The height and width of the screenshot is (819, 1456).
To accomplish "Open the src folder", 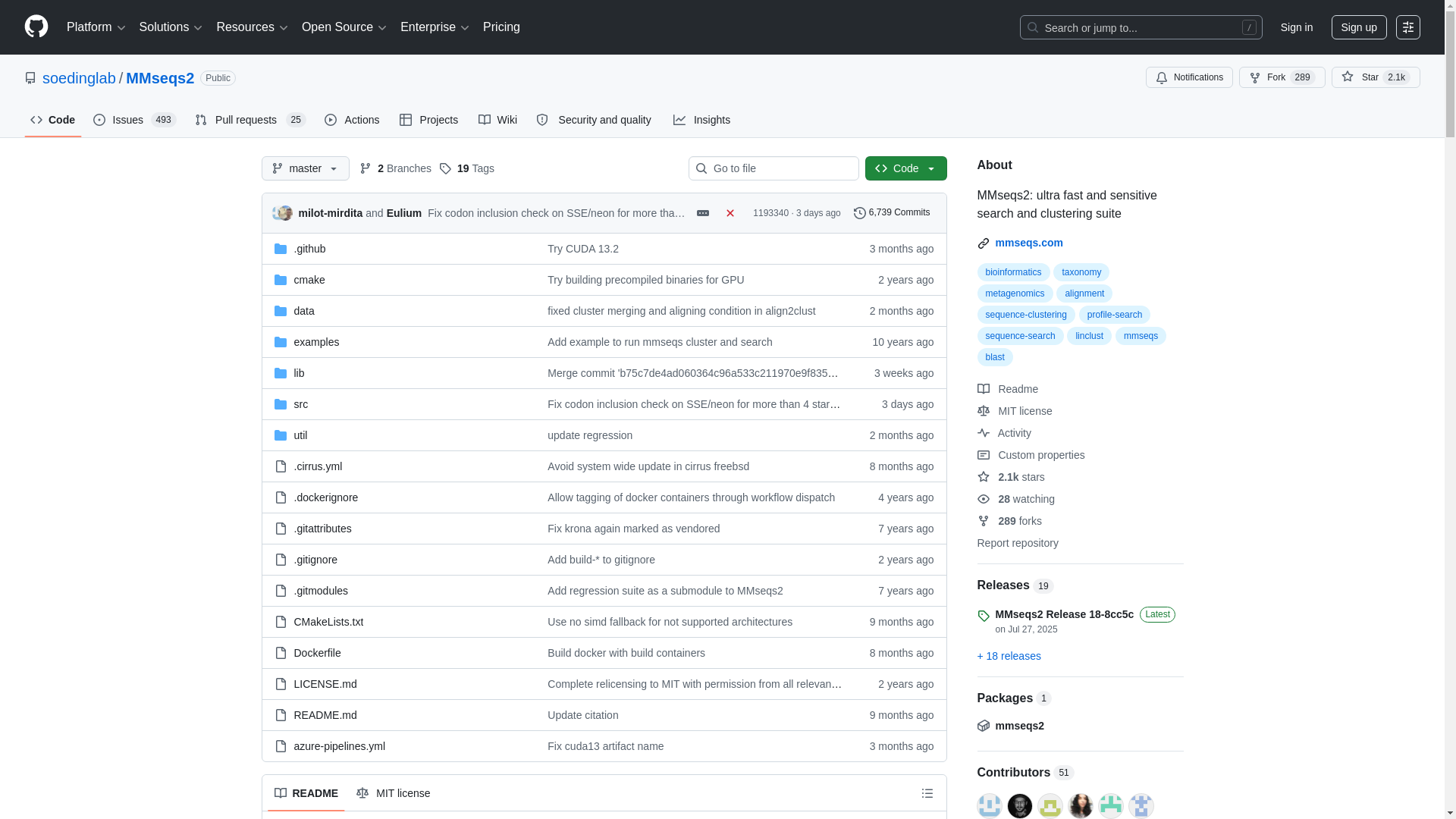I will (x=301, y=404).
